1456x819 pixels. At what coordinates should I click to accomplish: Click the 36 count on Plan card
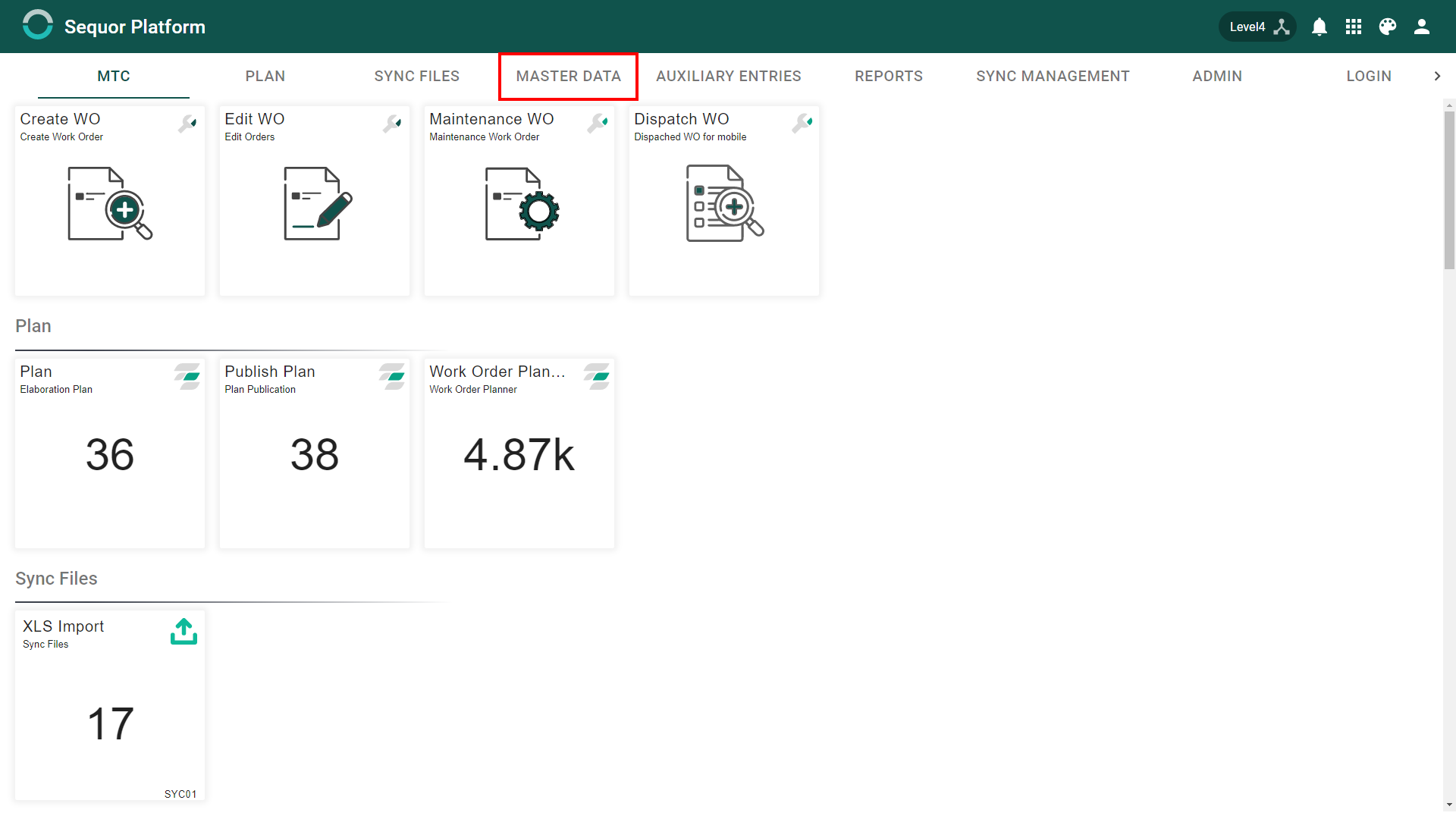(x=110, y=455)
